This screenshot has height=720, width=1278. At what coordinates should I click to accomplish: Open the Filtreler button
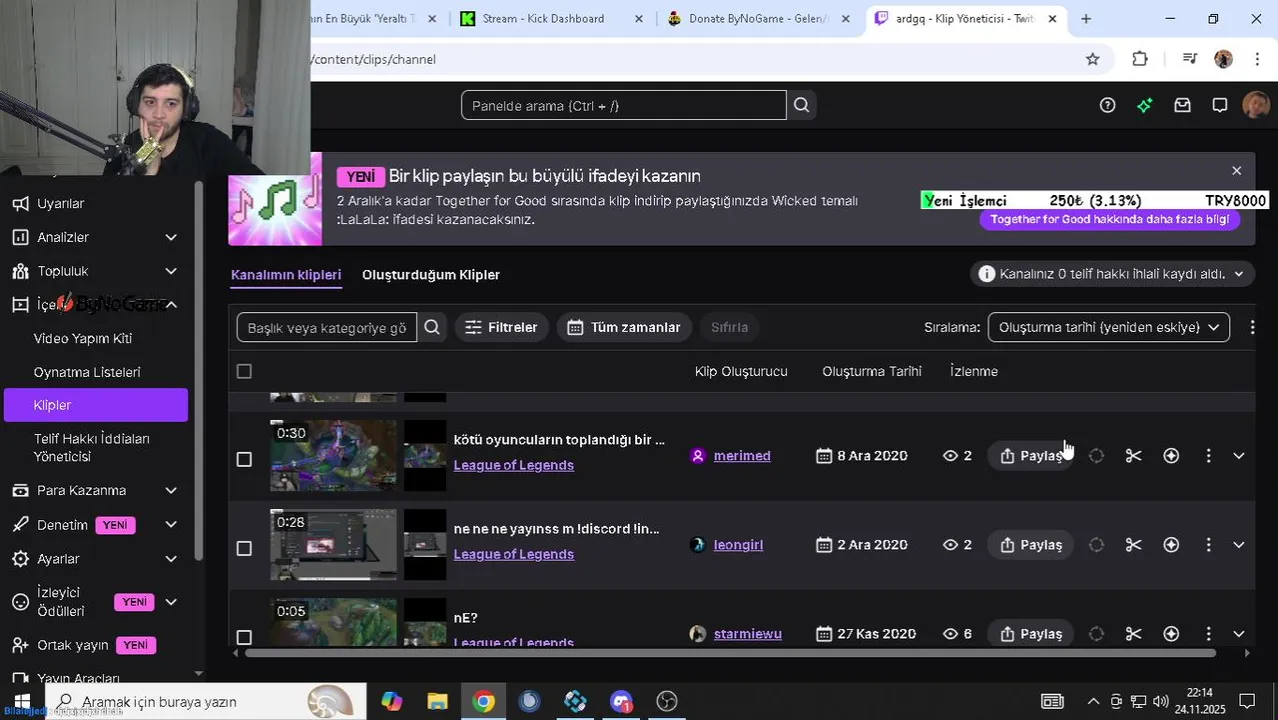click(x=501, y=327)
